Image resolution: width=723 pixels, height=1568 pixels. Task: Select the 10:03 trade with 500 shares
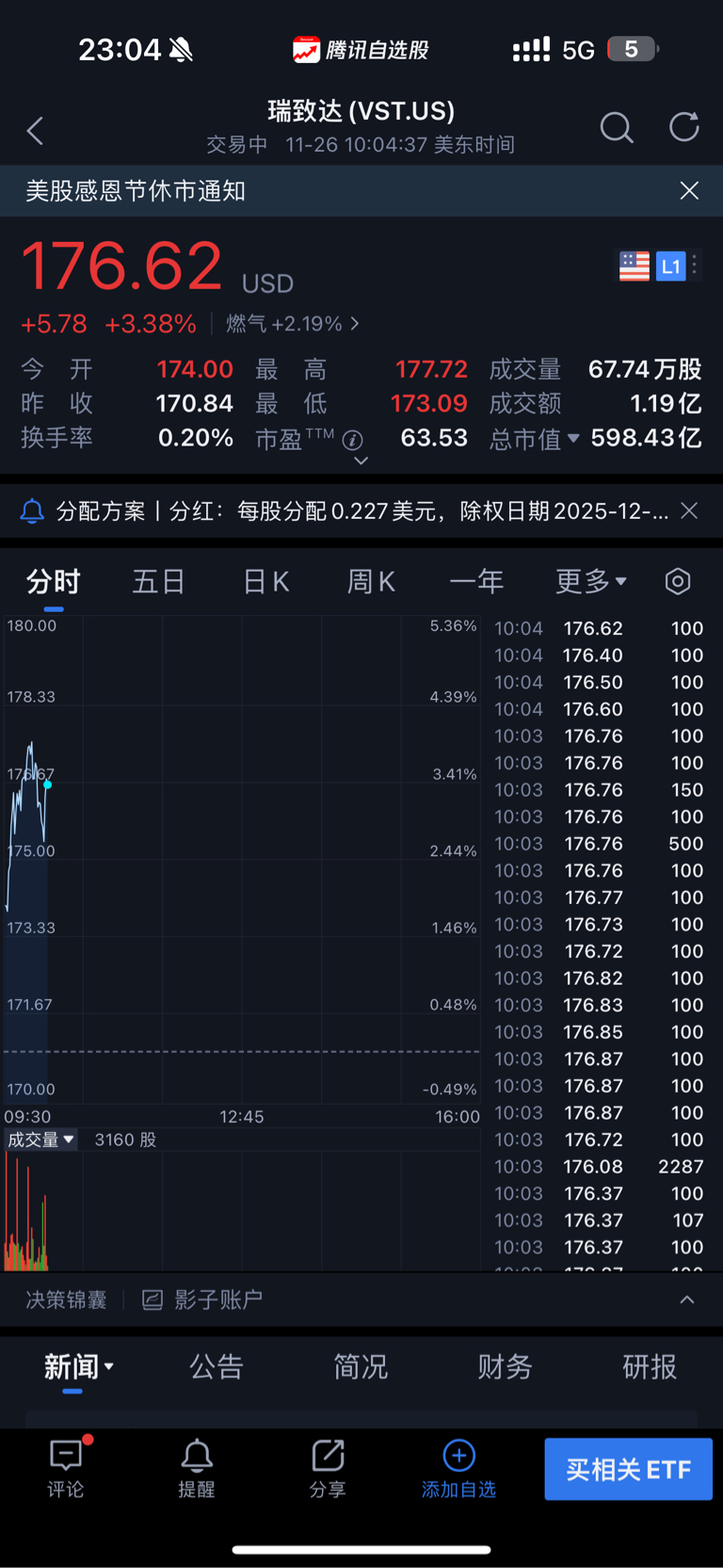pyautogui.click(x=599, y=844)
